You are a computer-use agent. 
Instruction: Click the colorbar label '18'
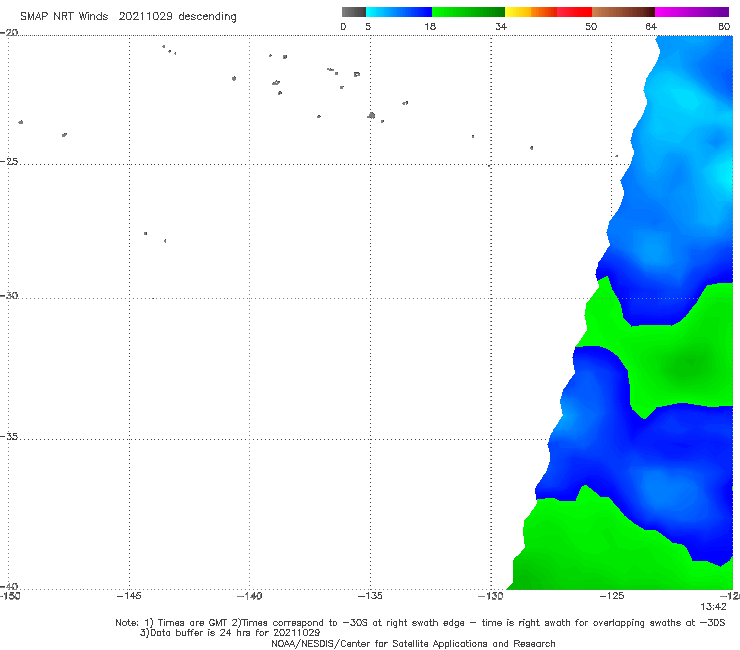coord(430,26)
